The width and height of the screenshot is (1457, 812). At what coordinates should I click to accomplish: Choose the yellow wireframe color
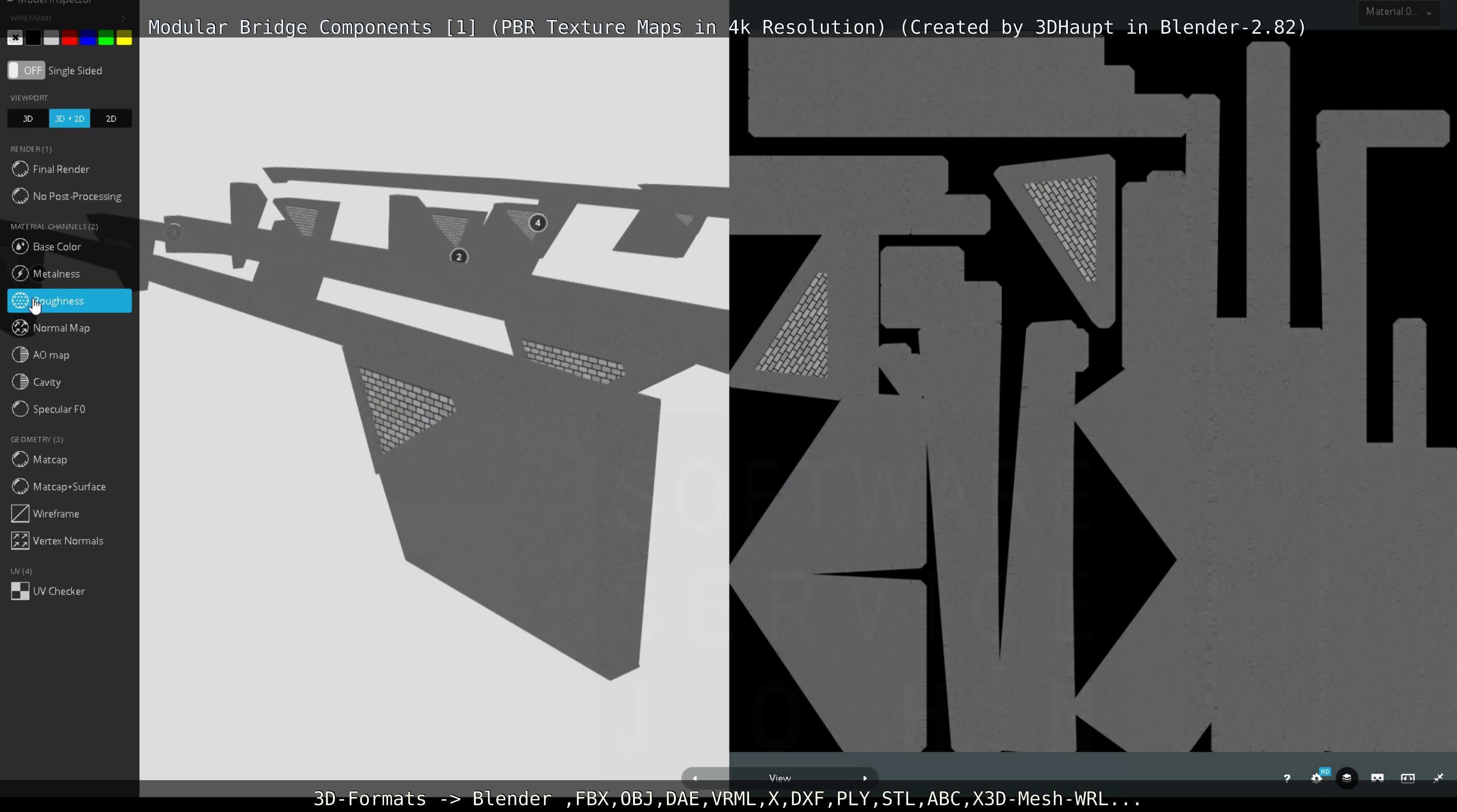click(x=124, y=38)
